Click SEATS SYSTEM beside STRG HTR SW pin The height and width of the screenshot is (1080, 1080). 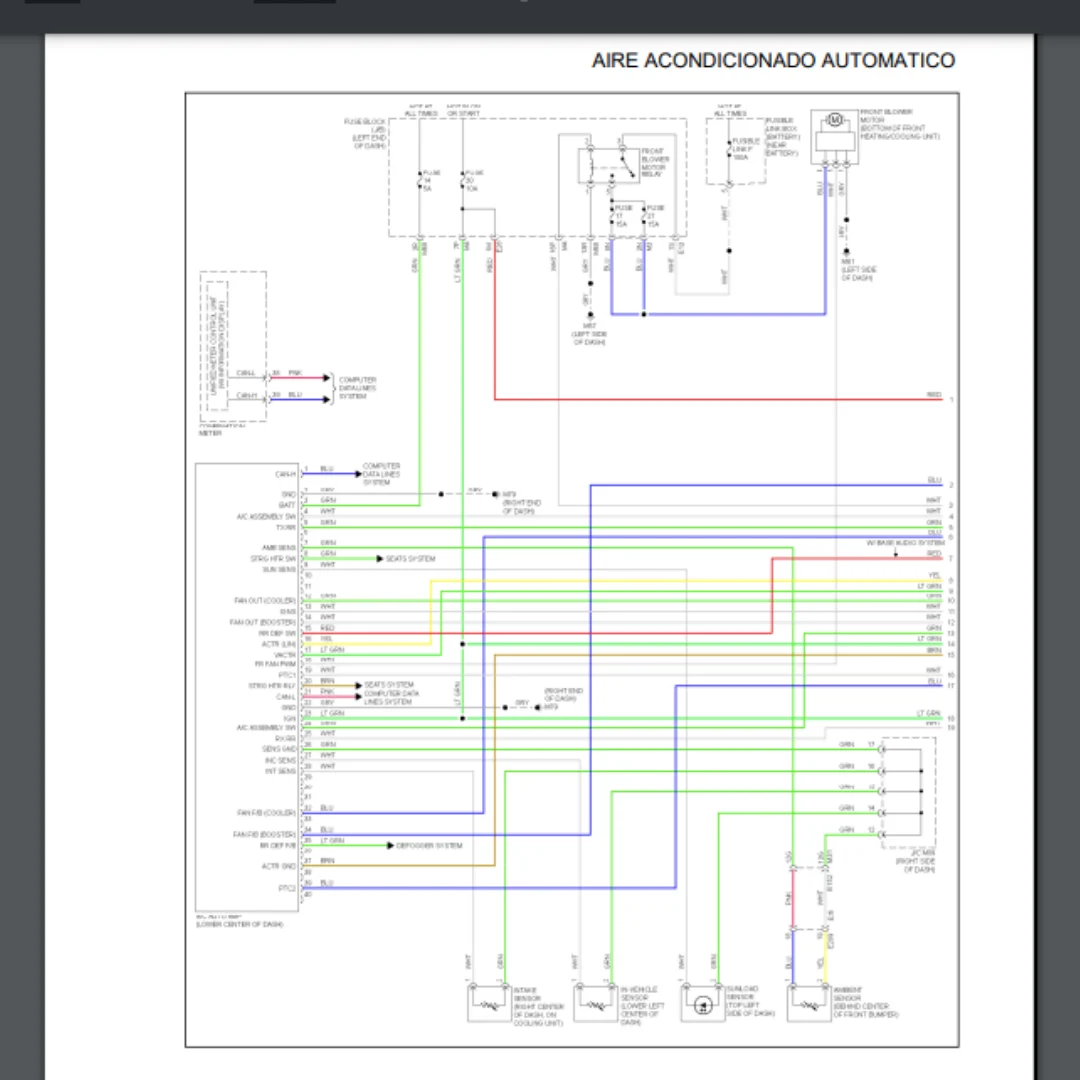click(x=411, y=559)
